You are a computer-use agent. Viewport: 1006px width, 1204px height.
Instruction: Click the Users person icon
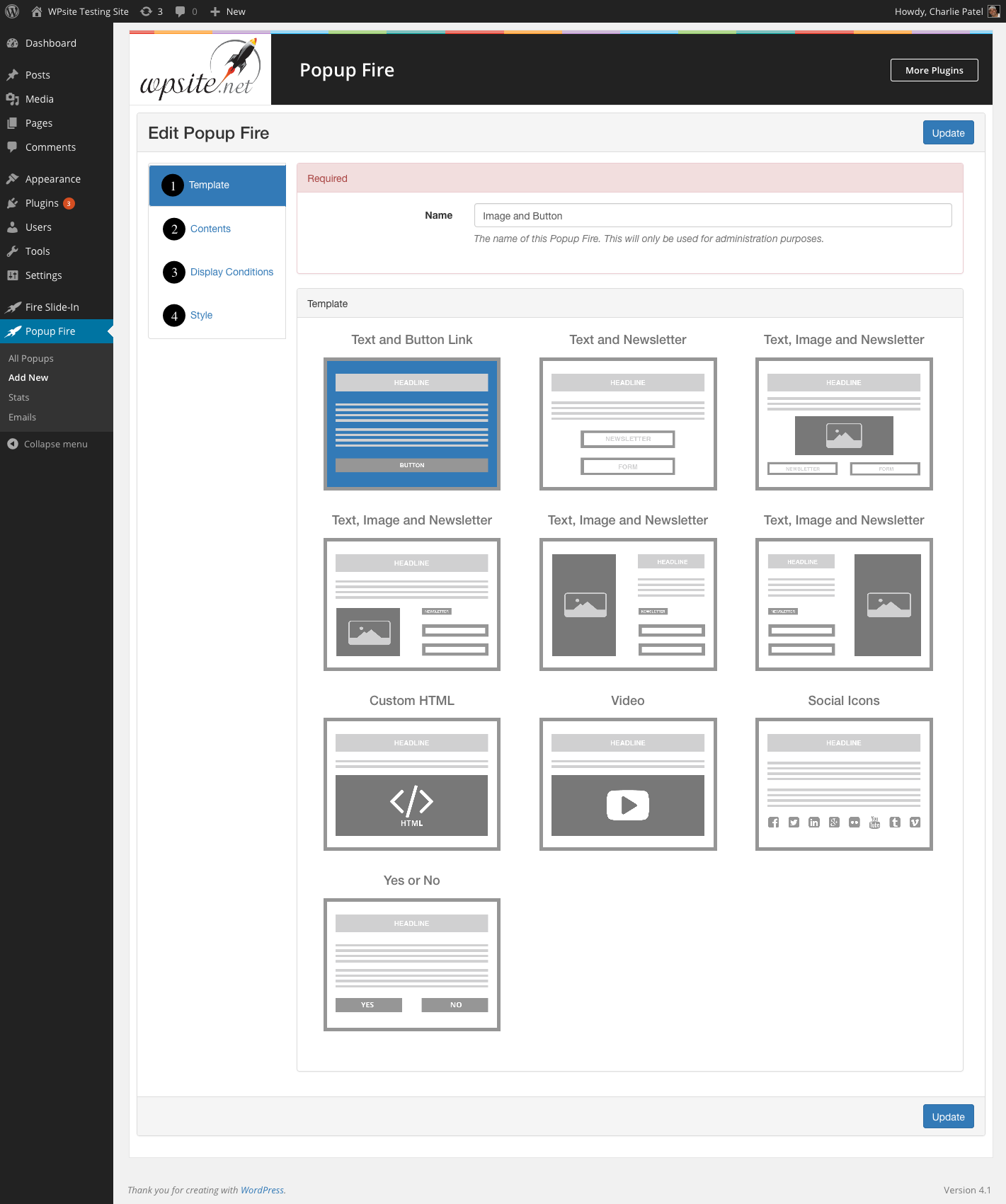(x=12, y=227)
